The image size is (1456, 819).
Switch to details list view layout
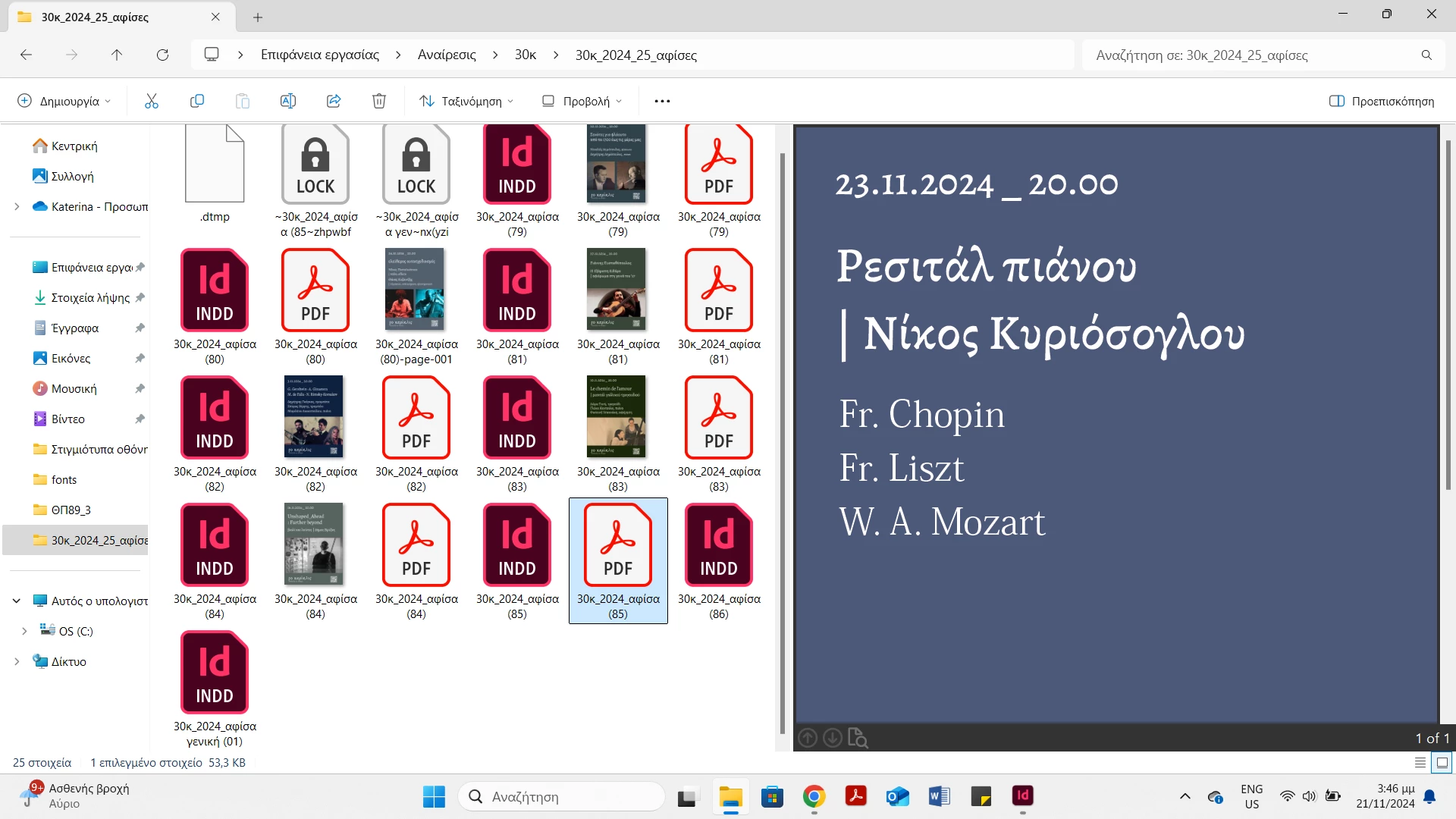[1420, 763]
